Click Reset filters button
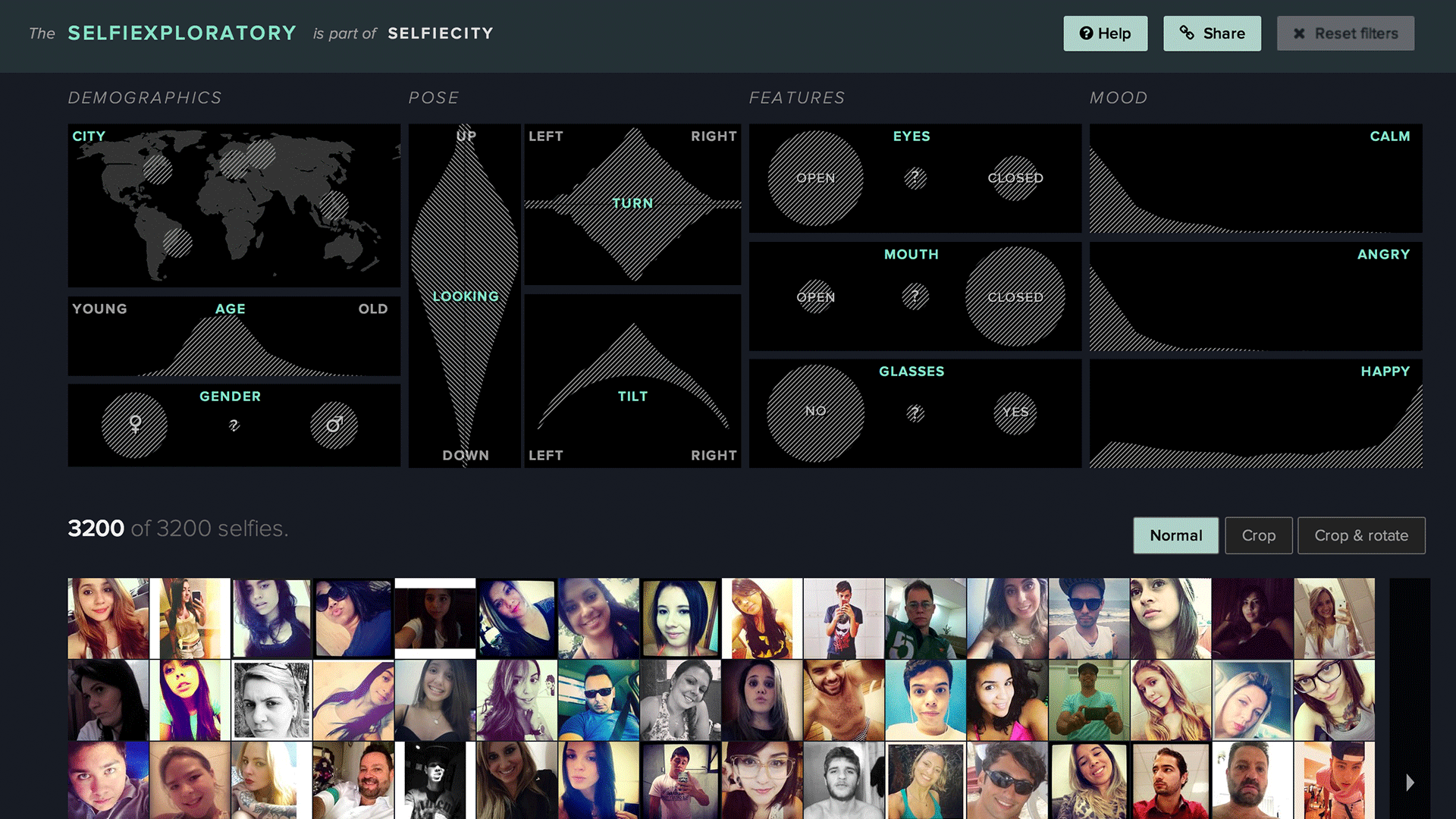 point(1345,33)
